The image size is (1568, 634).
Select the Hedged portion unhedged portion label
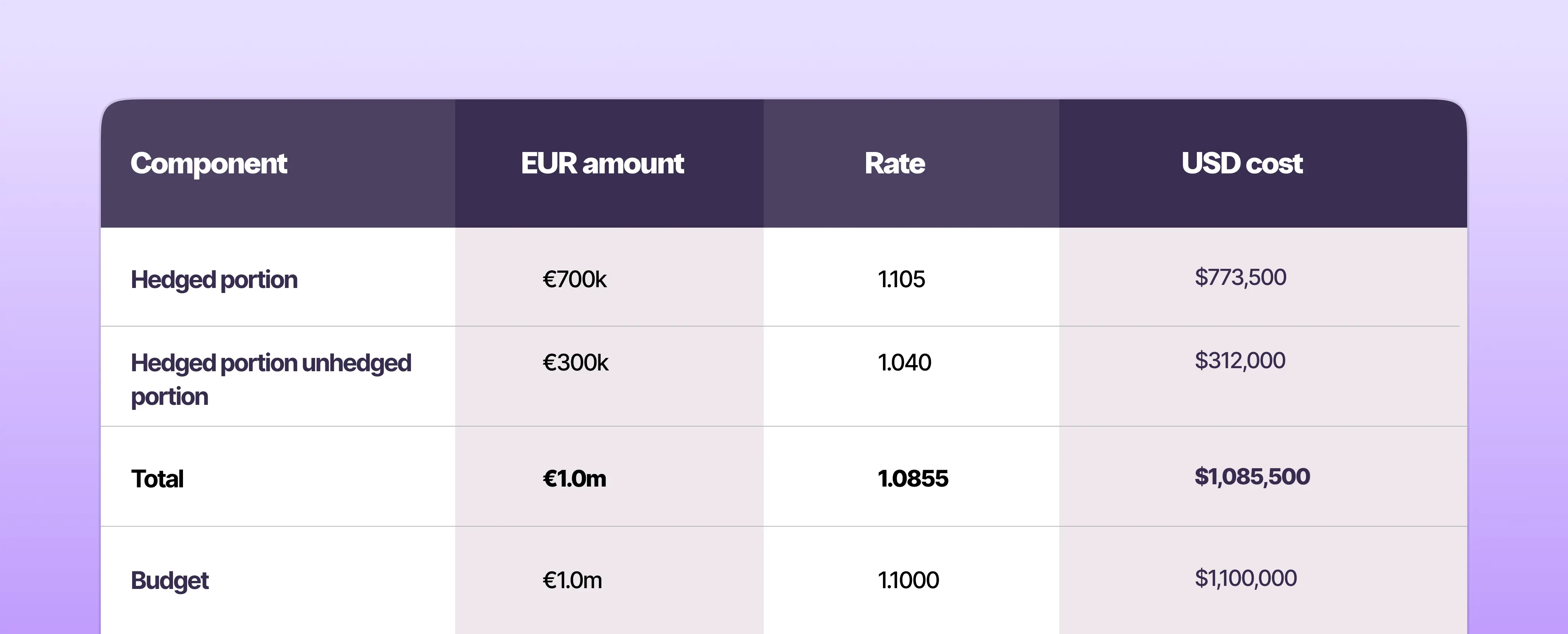[271, 379]
